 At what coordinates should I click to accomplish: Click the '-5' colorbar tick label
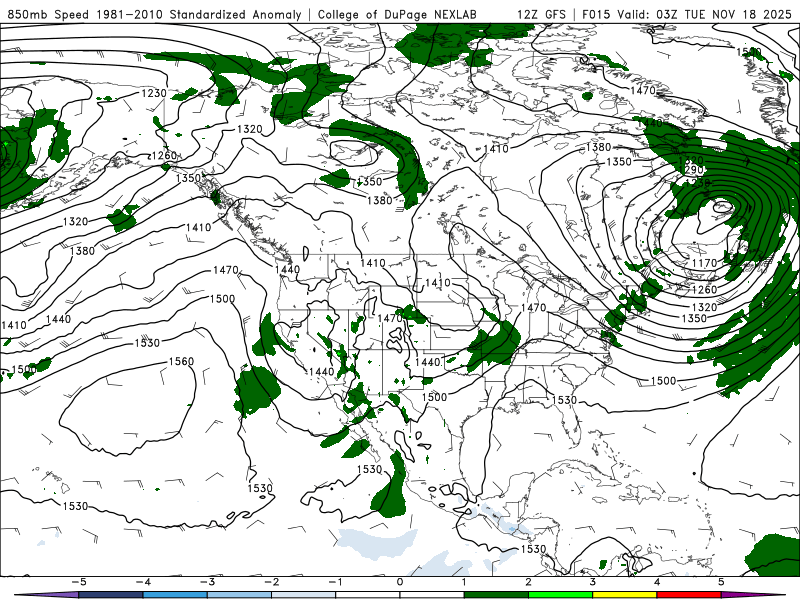point(79,582)
